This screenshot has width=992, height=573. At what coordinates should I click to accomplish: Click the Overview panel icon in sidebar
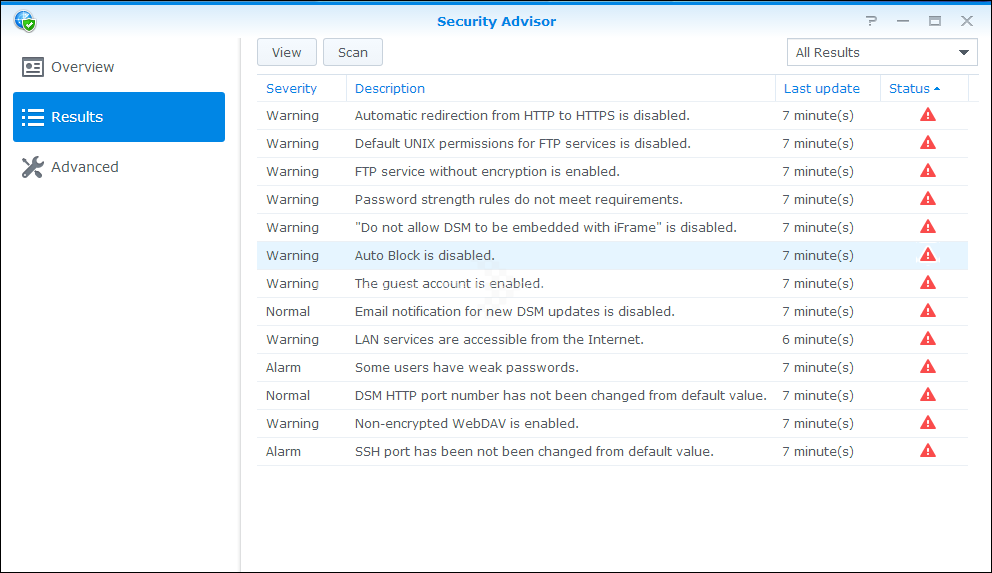point(33,67)
